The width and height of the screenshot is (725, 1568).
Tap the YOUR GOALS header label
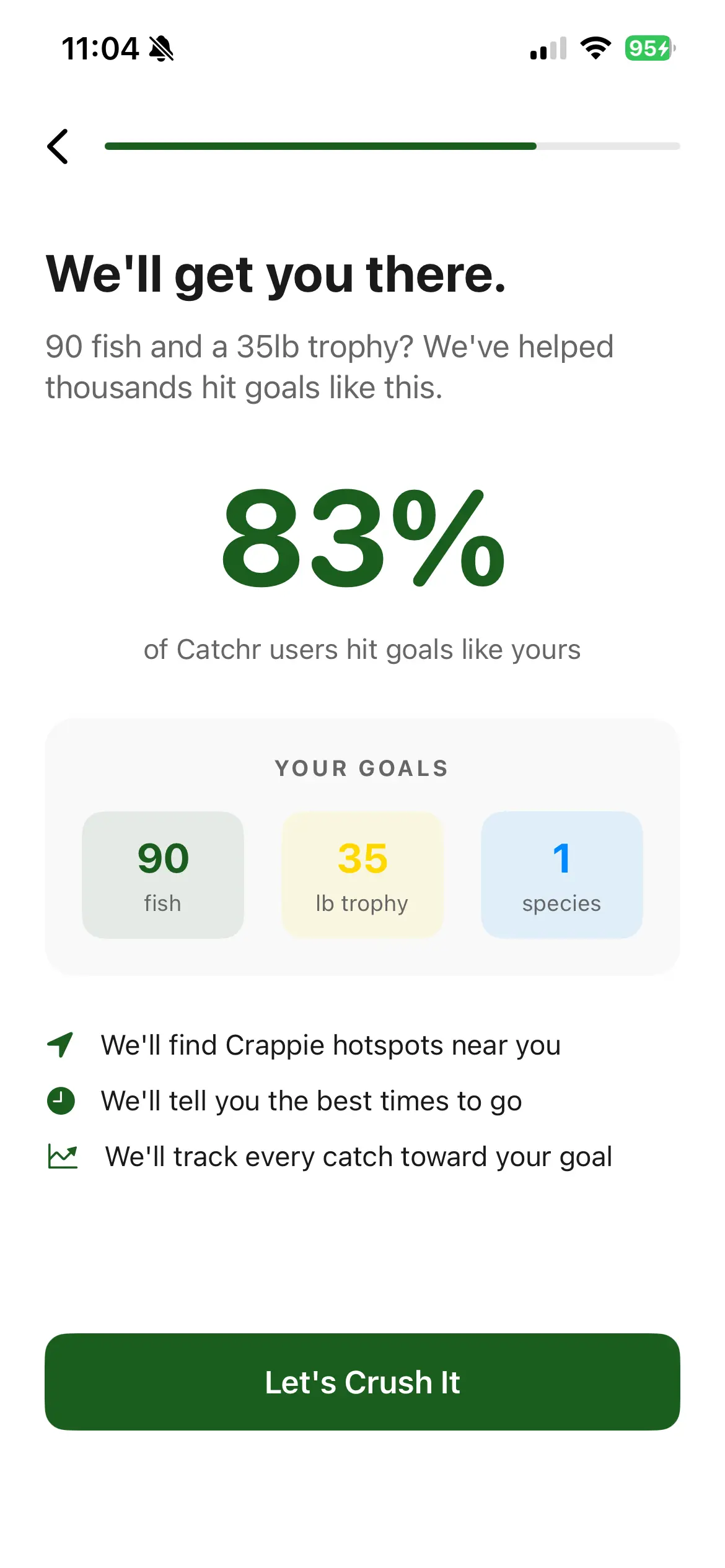pos(362,769)
